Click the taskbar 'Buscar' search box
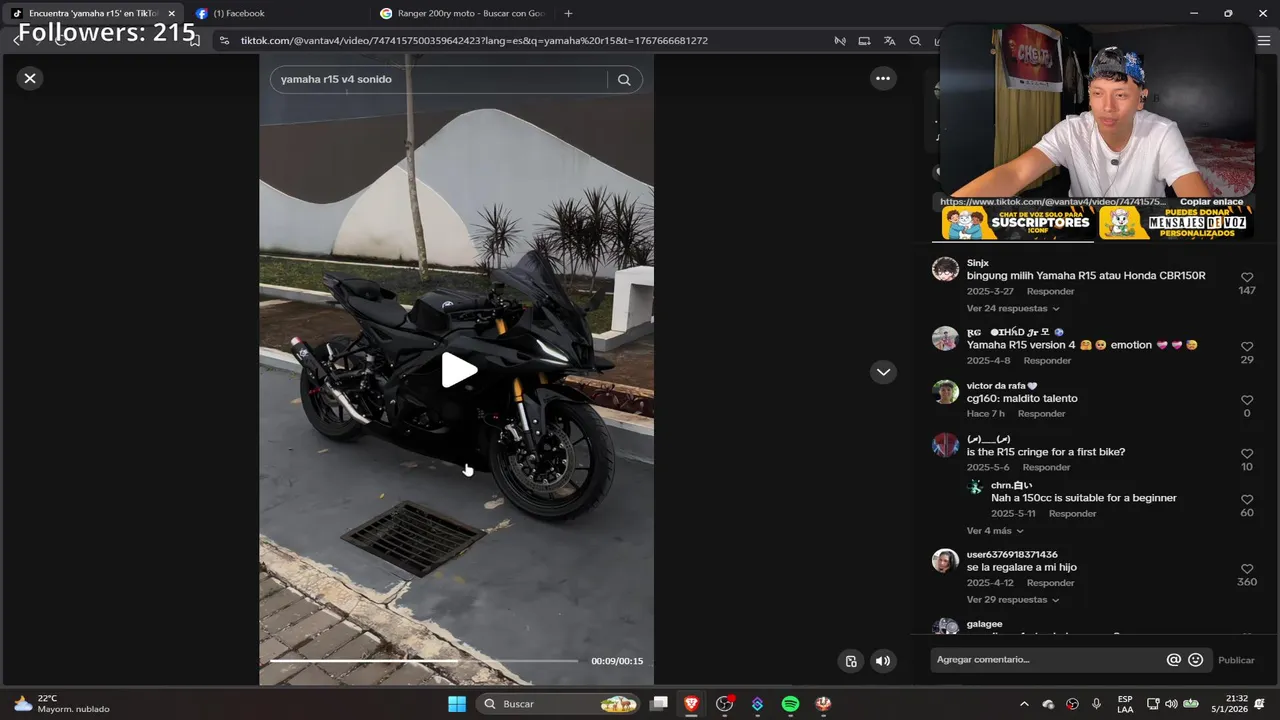The width and height of the screenshot is (1280, 720). [558, 704]
